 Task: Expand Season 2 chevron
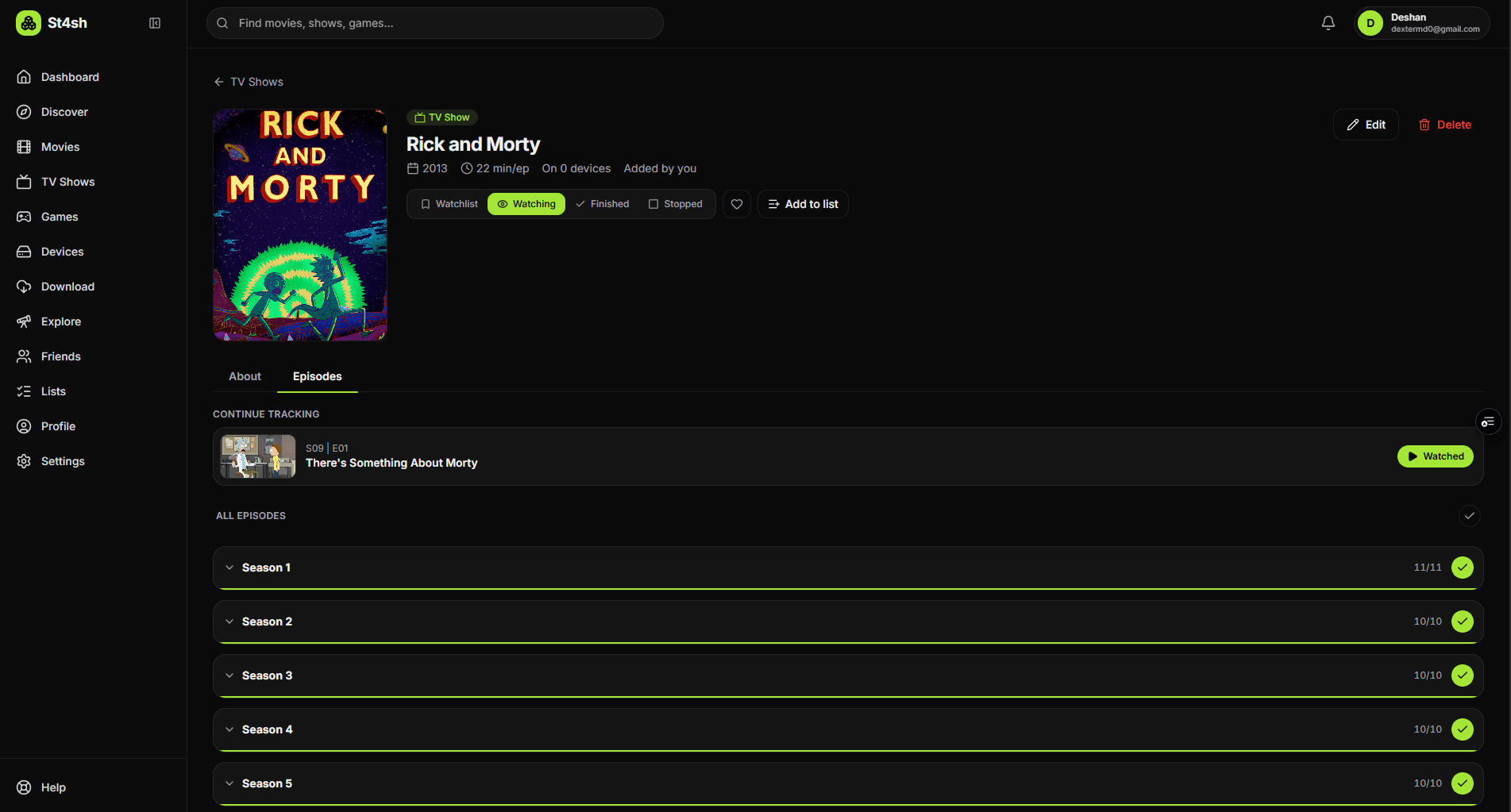(x=229, y=622)
